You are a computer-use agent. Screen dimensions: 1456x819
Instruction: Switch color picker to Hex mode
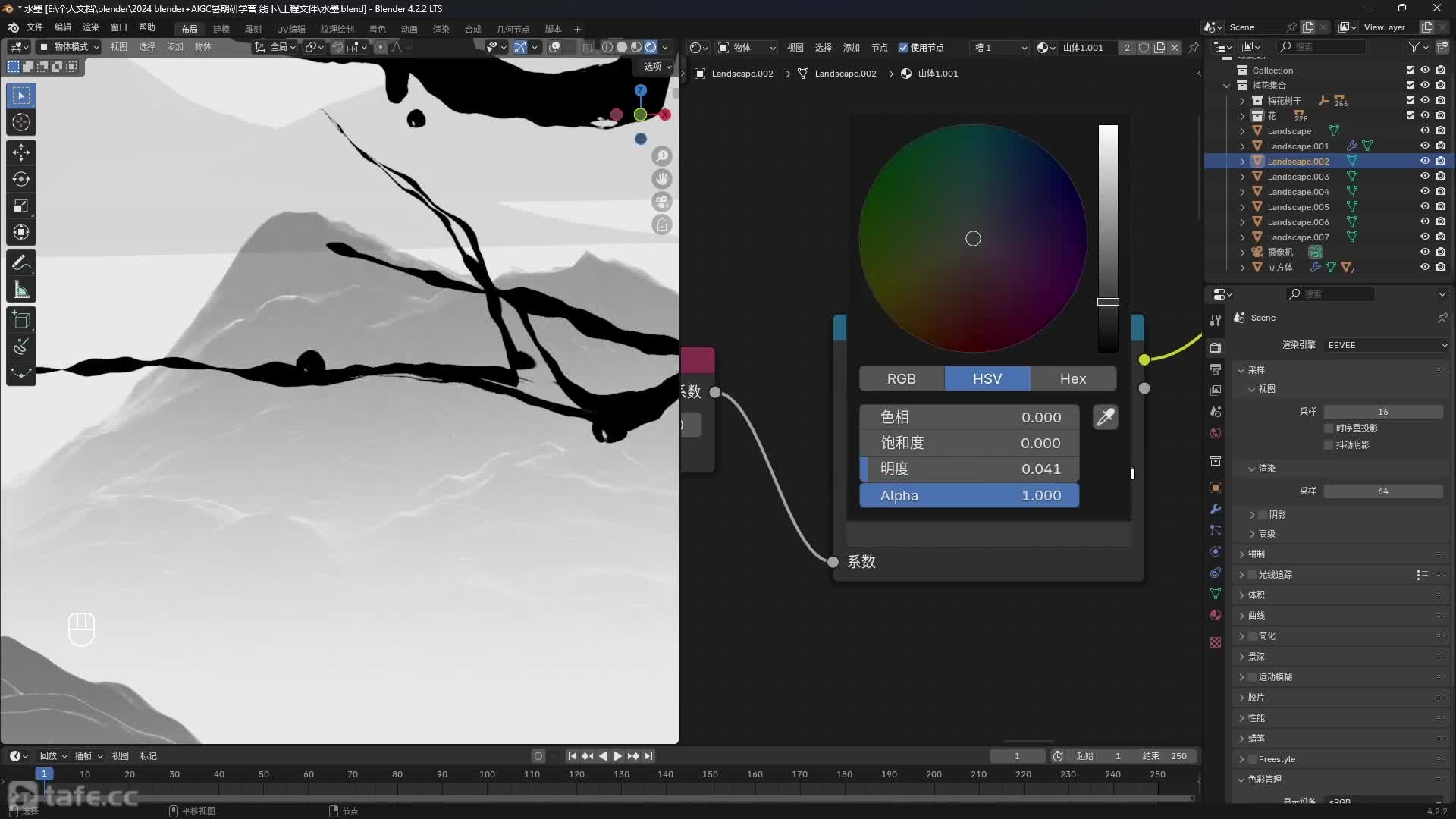pyautogui.click(x=1073, y=378)
